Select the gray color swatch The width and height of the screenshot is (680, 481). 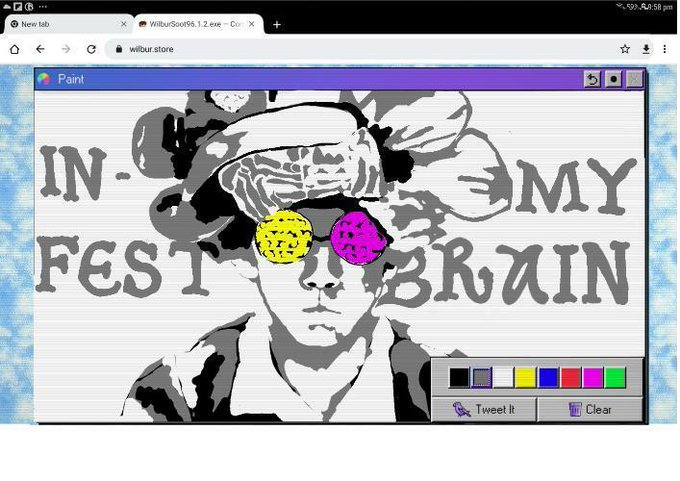click(481, 377)
